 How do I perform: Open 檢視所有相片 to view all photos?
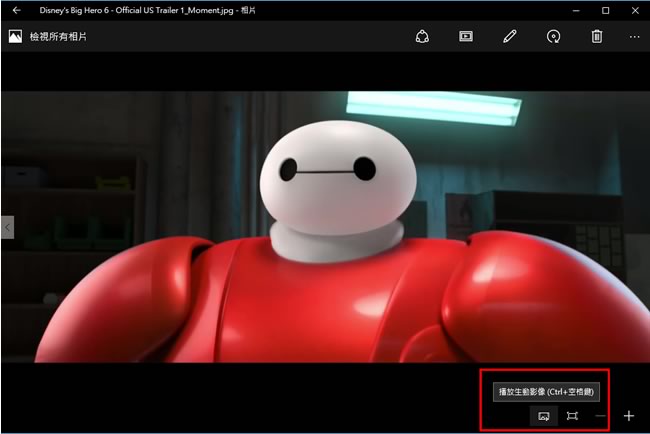click(48, 36)
